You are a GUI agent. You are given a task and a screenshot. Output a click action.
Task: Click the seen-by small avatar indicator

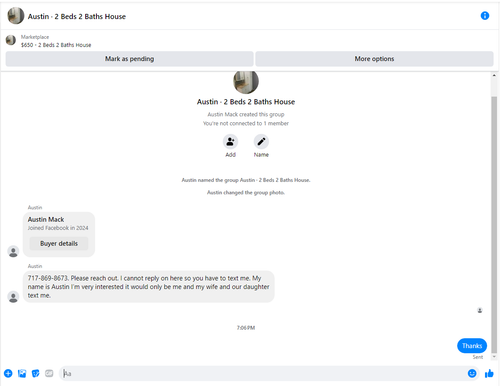coord(480,310)
